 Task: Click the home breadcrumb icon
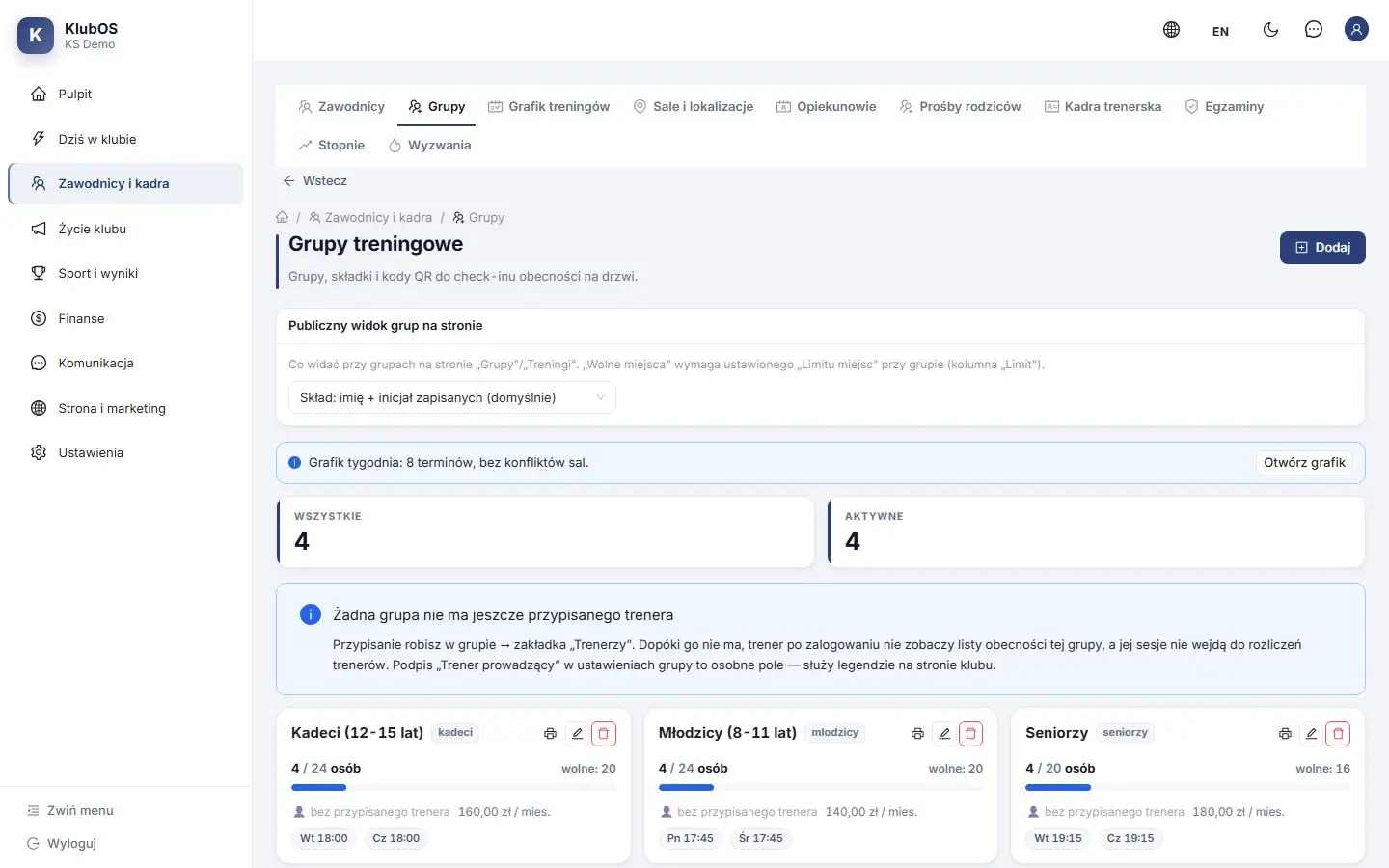click(x=282, y=217)
